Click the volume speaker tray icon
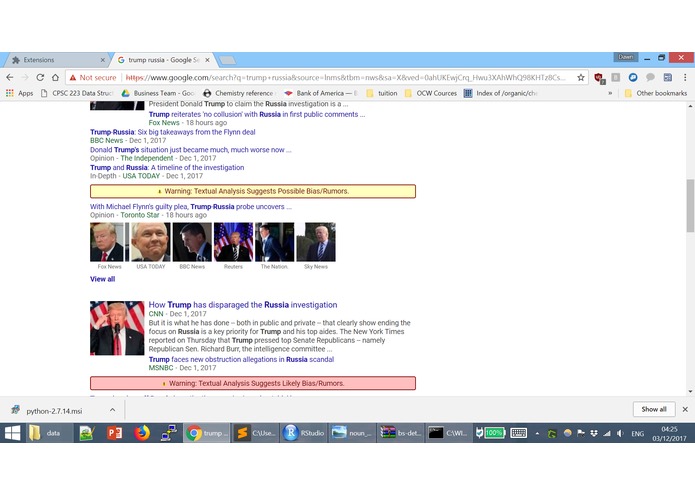Image resolution: width=695 pixels, height=494 pixels. tap(620, 433)
